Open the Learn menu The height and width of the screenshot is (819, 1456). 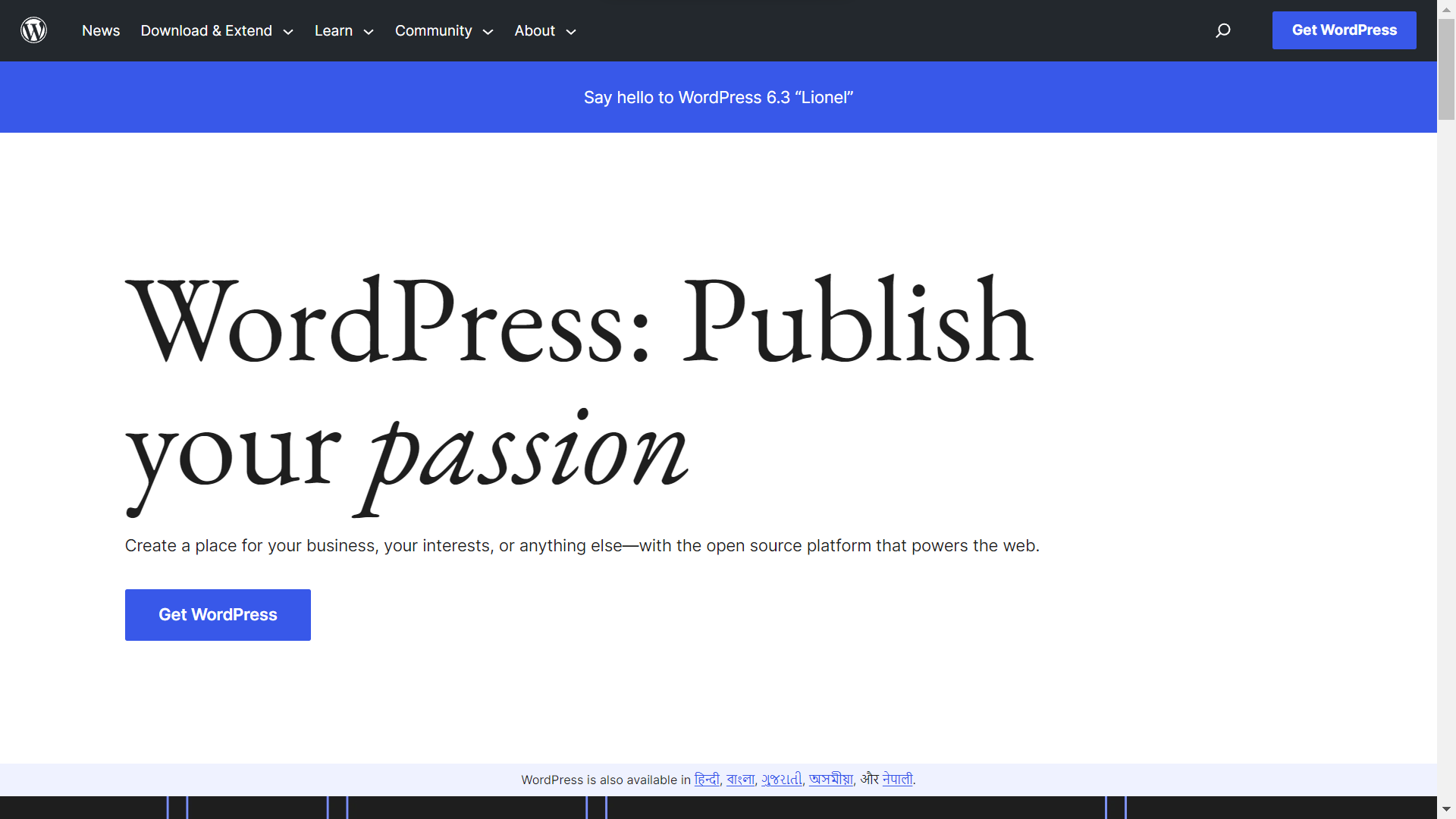click(x=334, y=30)
